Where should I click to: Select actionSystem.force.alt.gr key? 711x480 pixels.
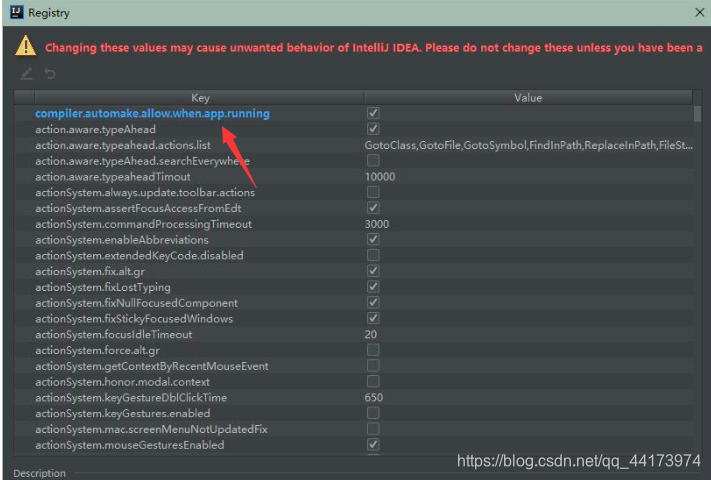coord(97,350)
